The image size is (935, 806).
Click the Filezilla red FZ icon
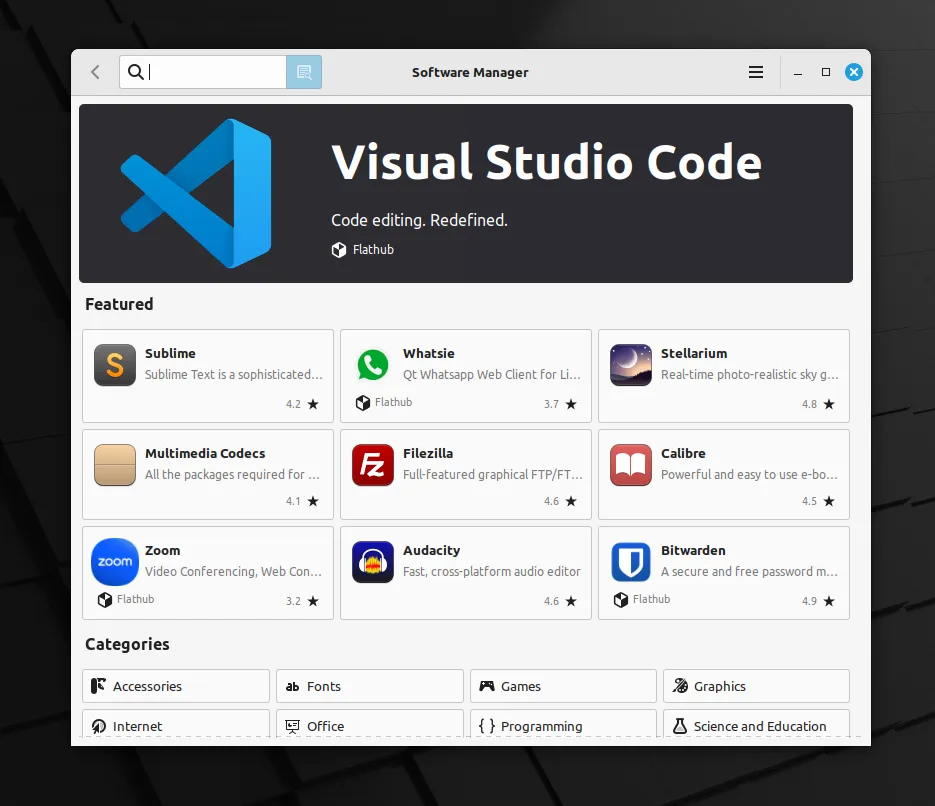(x=373, y=465)
